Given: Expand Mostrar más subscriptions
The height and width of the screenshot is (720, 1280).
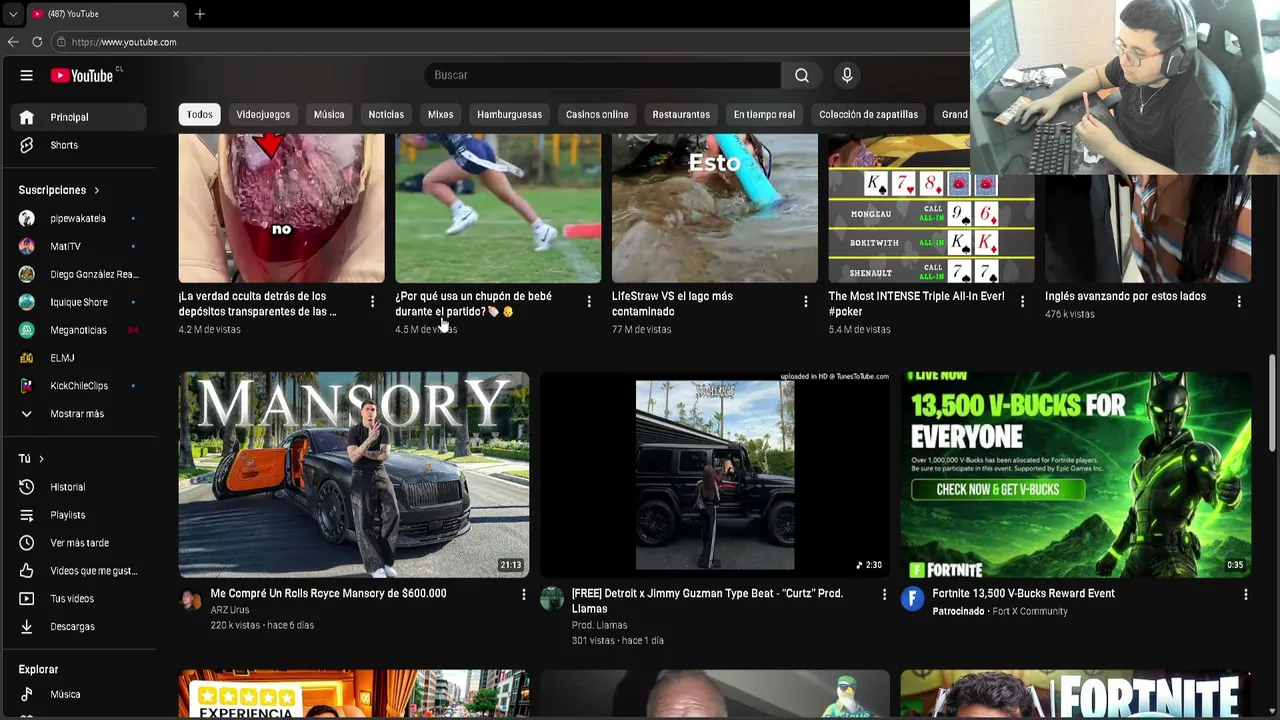Looking at the screenshot, I should (78, 414).
